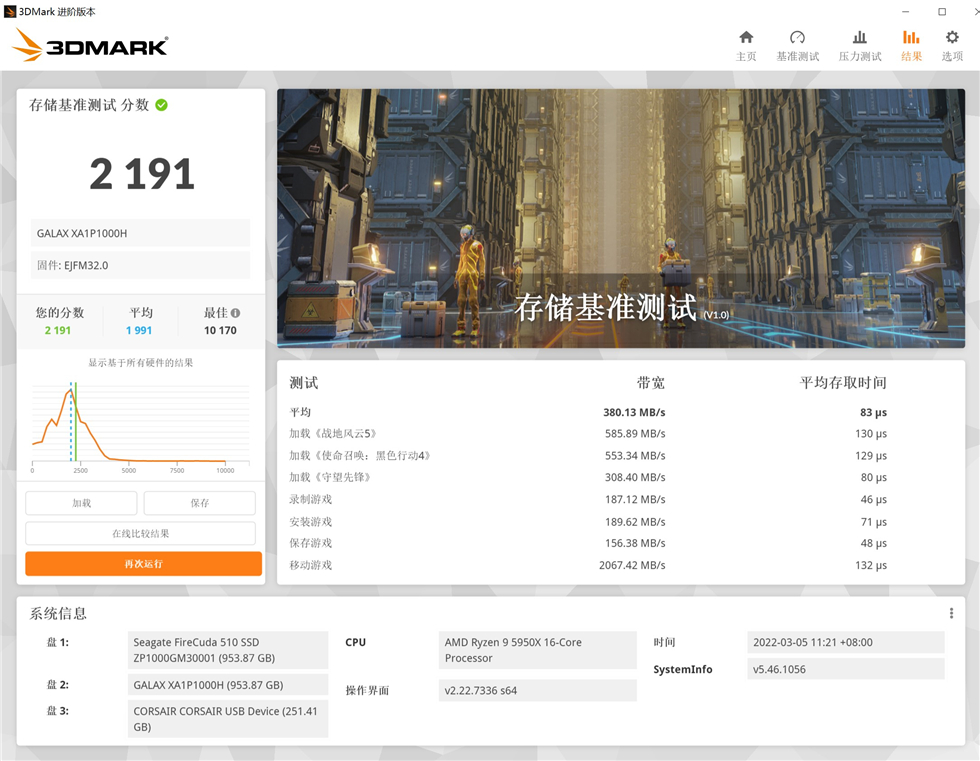Viewport: 980px width, 761px height.
Task: Click the SystemInfo v5.46.1056 field
Action: [x=846, y=669]
